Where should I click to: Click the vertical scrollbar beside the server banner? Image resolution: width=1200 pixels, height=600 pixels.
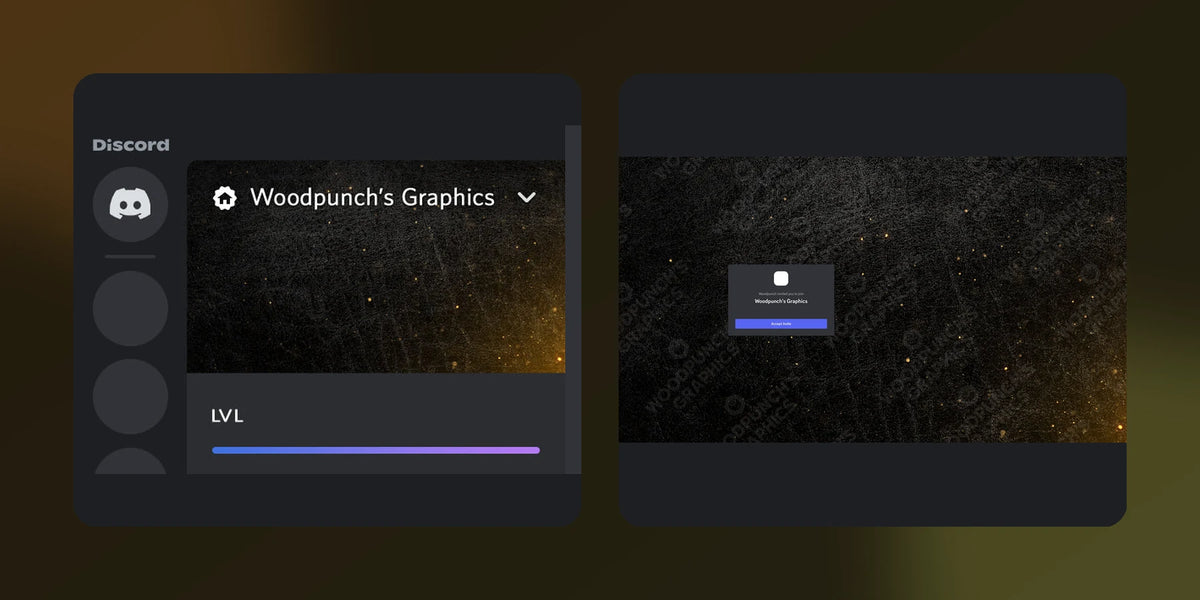tap(573, 300)
